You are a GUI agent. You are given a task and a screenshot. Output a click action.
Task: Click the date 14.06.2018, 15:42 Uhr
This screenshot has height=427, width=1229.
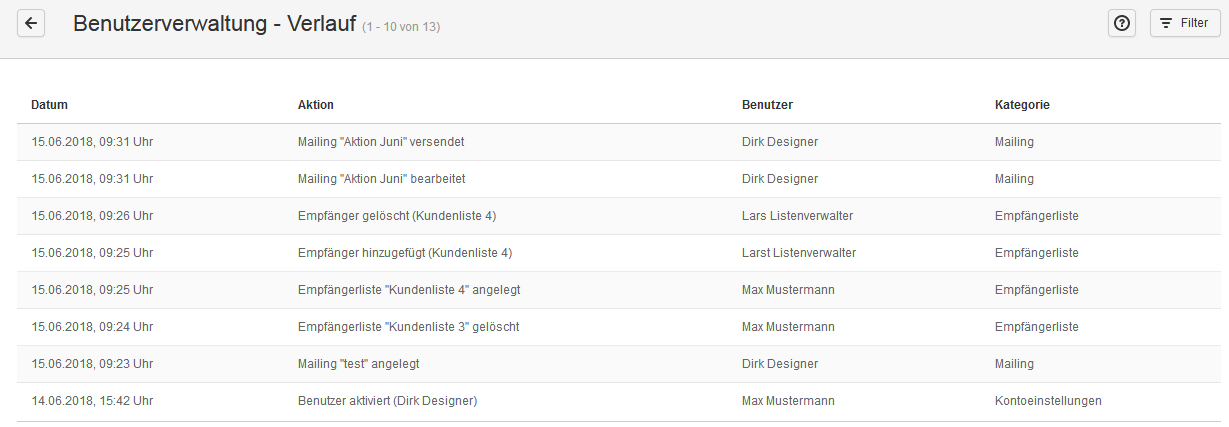92,401
